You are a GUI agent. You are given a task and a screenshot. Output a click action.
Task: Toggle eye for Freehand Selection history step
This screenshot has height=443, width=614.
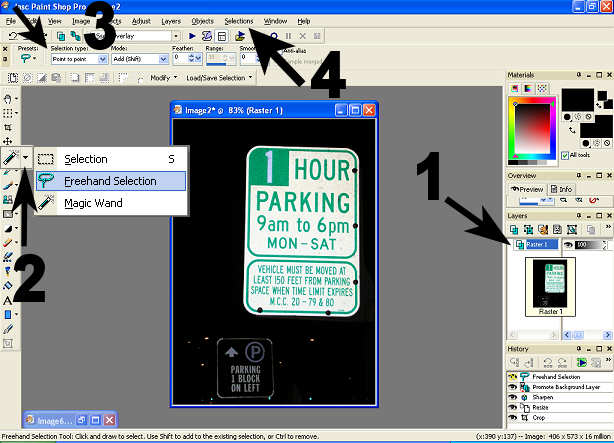pyautogui.click(x=512, y=377)
